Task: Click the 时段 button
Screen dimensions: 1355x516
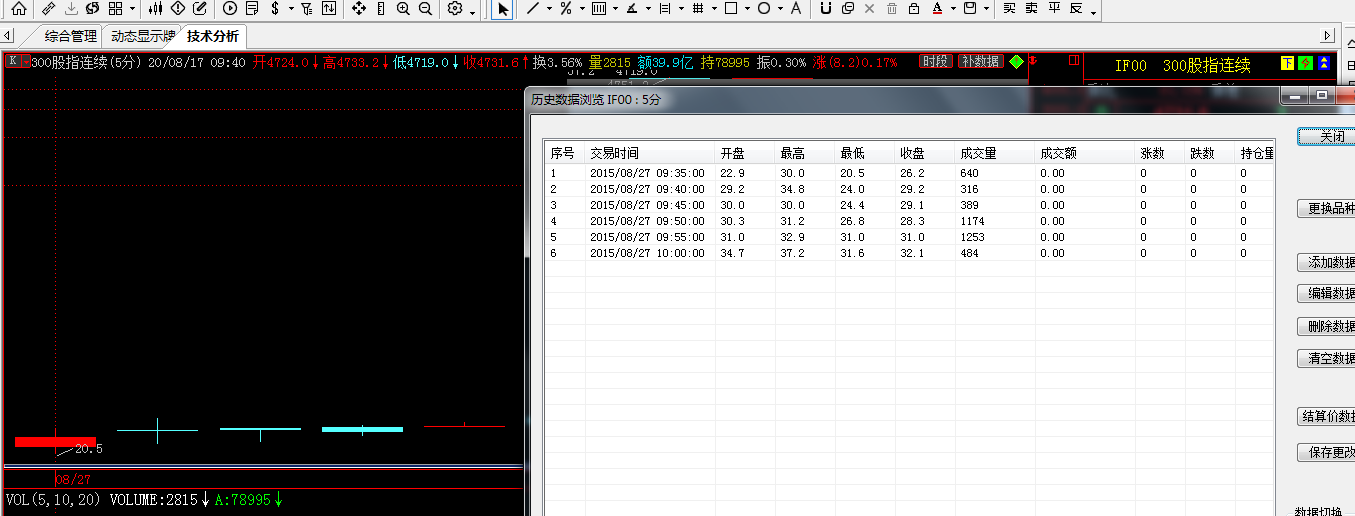Action: (935, 62)
